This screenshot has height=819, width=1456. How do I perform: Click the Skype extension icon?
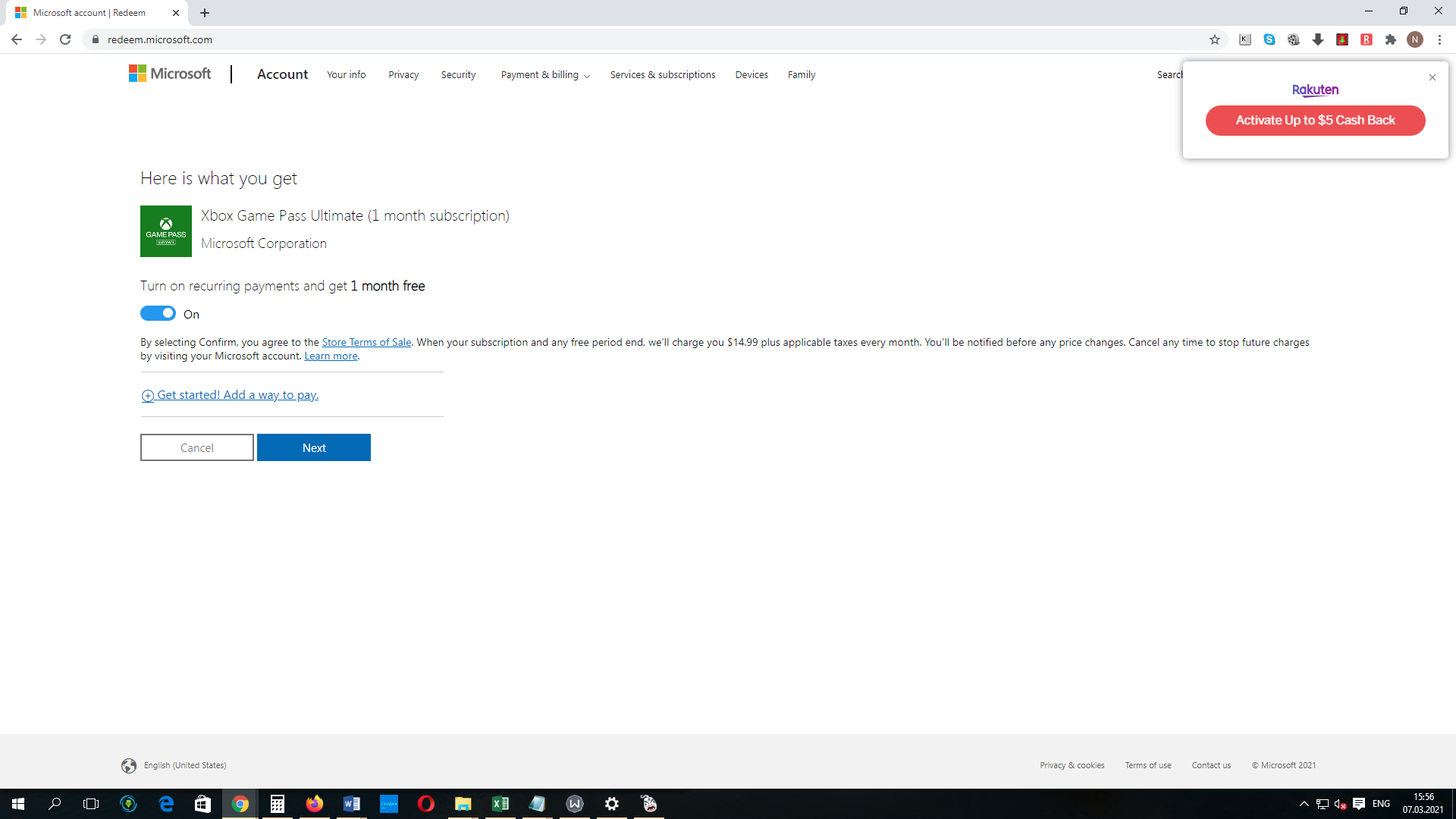1269,39
